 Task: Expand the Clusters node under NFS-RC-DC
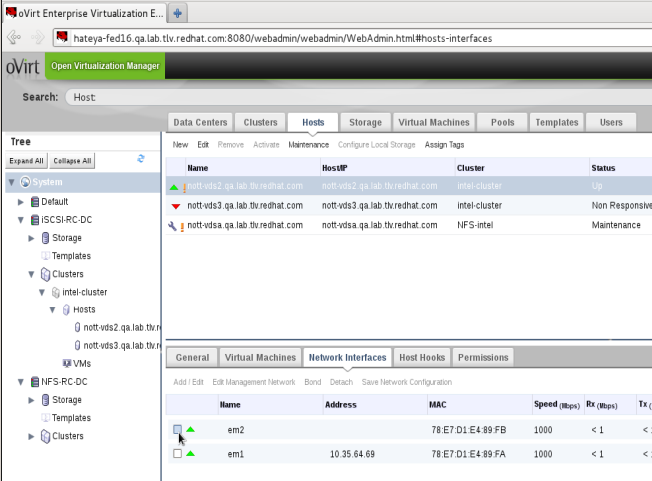click(31, 437)
